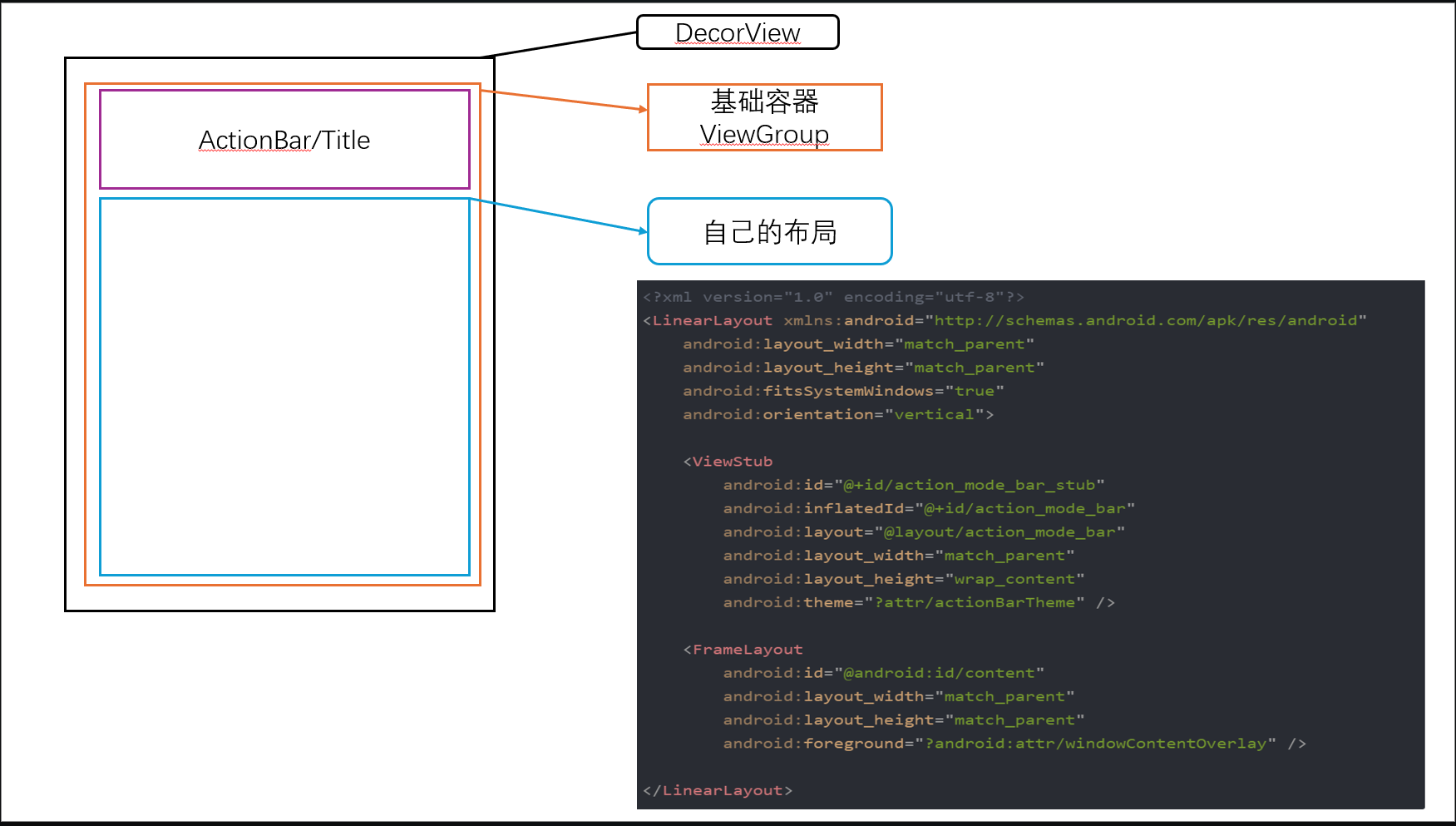Click the ViewStub element in code
1456x826 pixels.
(x=731, y=461)
